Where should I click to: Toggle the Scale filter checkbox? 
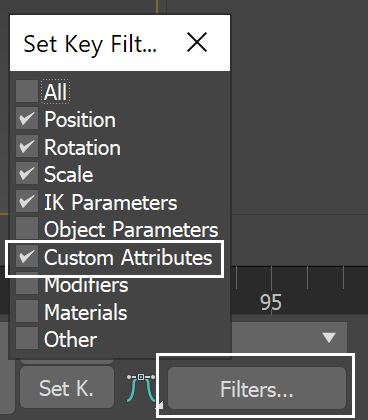(27, 173)
